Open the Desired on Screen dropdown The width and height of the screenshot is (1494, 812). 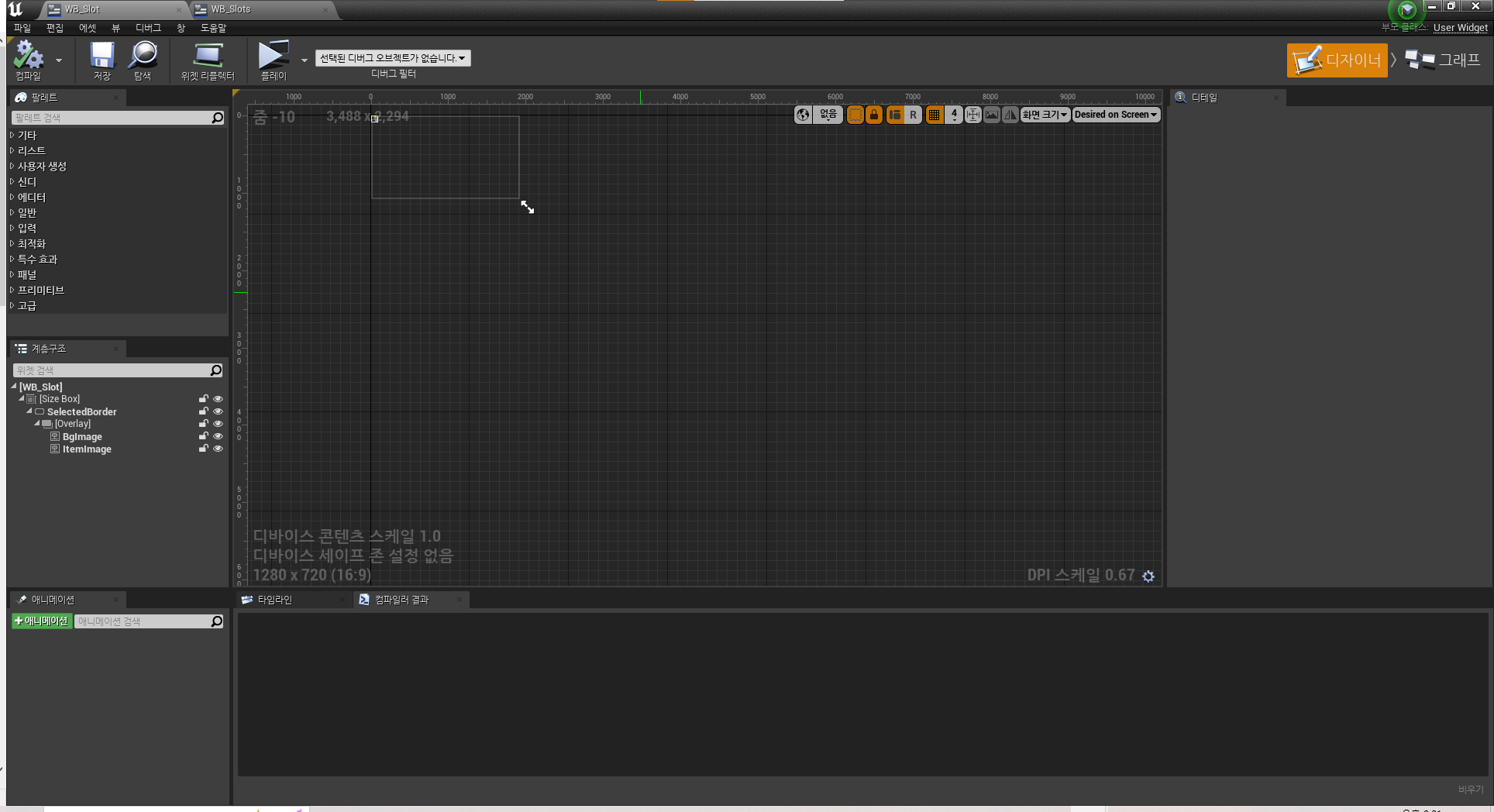[1116, 115]
